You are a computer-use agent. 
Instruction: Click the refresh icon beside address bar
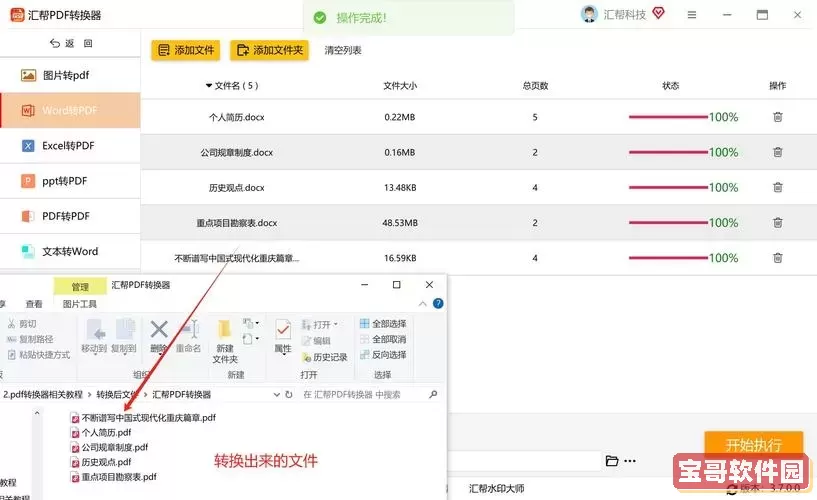289,395
